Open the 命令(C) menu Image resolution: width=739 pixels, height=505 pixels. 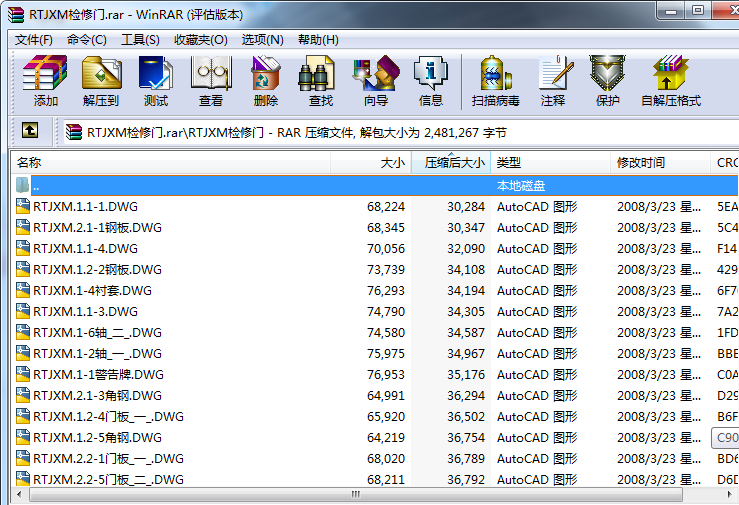tap(87, 40)
